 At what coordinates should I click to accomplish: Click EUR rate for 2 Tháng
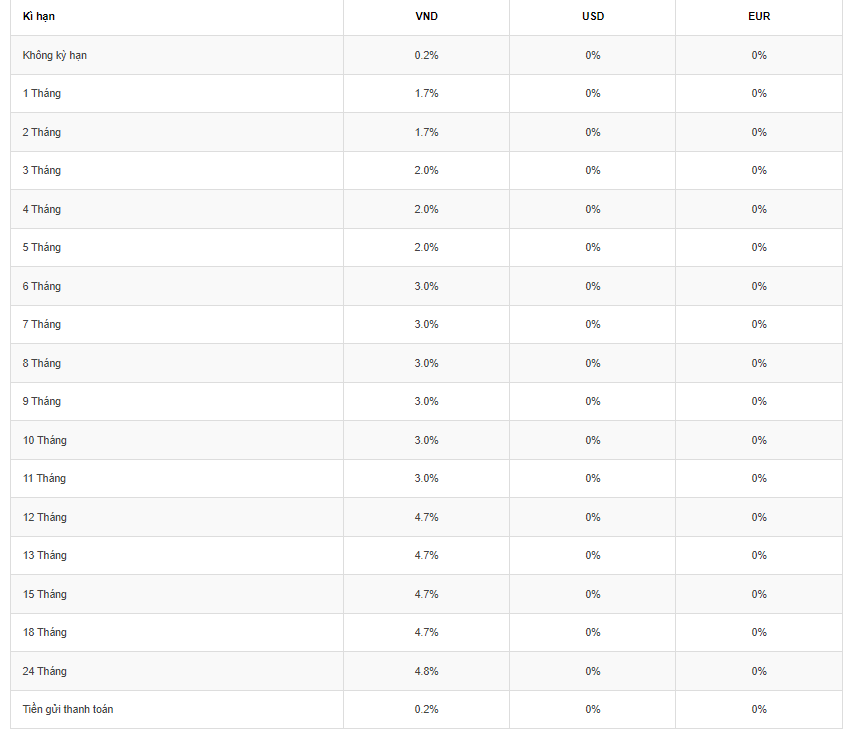[759, 132]
